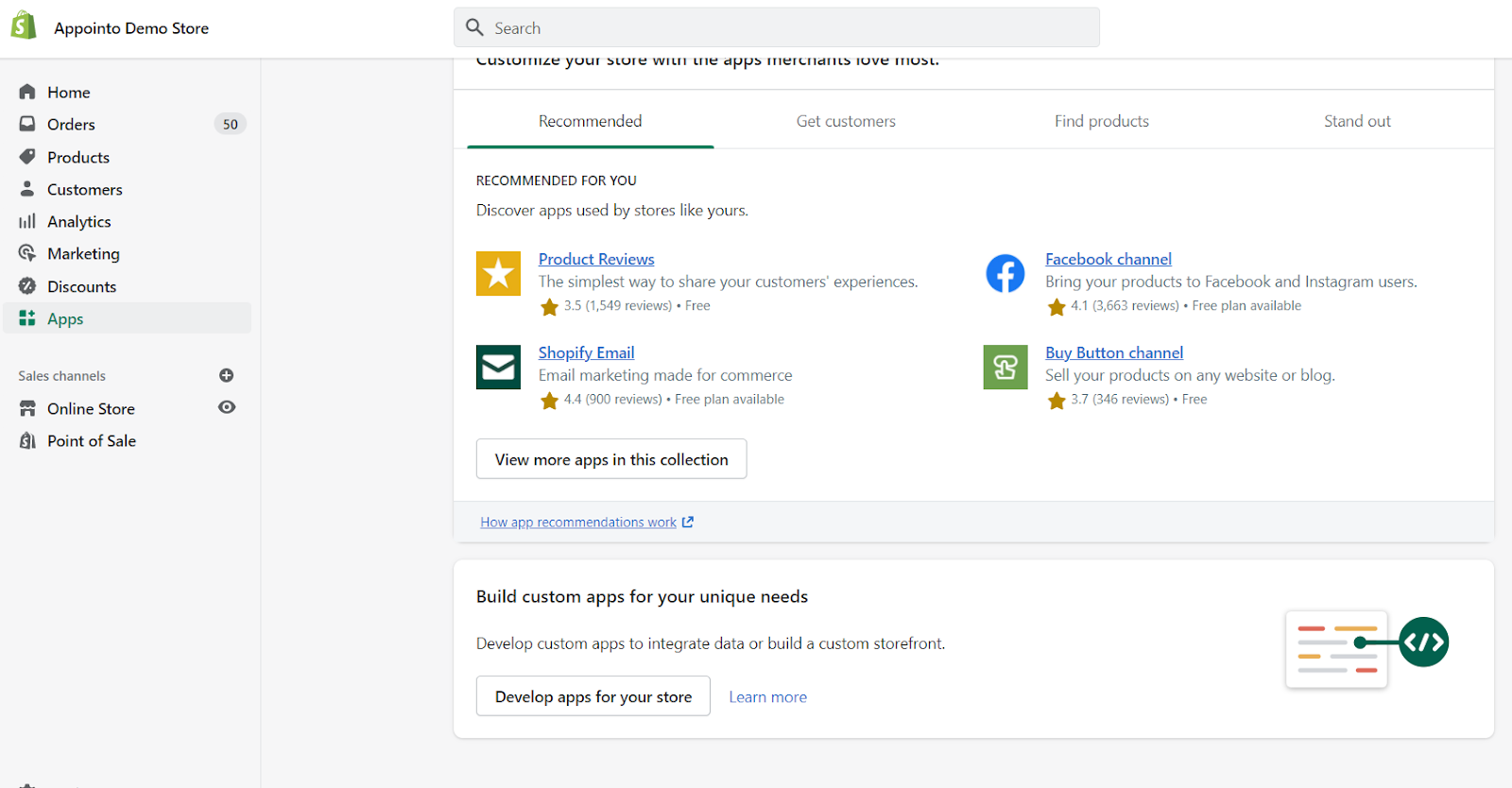Click the Appointo Demo Store name
The image size is (1512, 788).
[131, 28]
